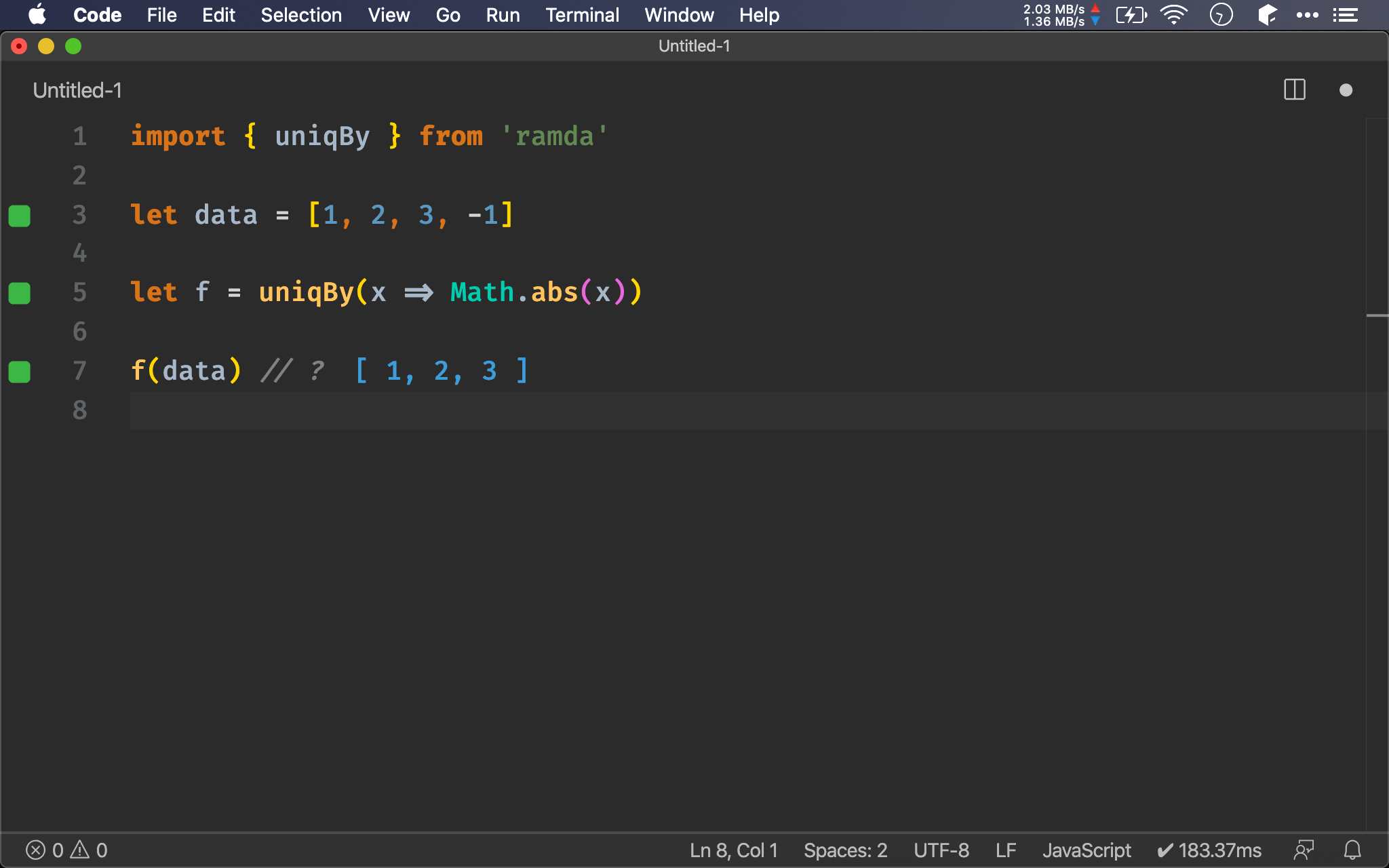The height and width of the screenshot is (868, 1389).
Task: Select the Untitled-1 editor tab
Action: [x=77, y=90]
